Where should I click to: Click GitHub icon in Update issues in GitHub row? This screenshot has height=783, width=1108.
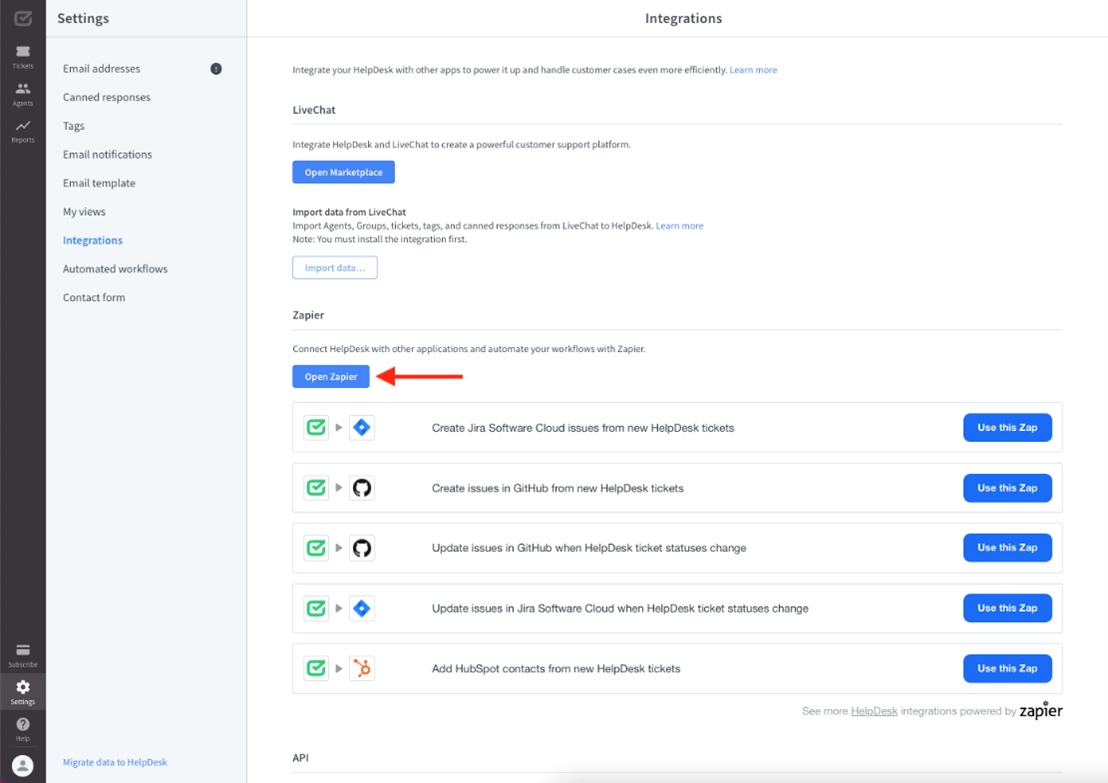362,548
